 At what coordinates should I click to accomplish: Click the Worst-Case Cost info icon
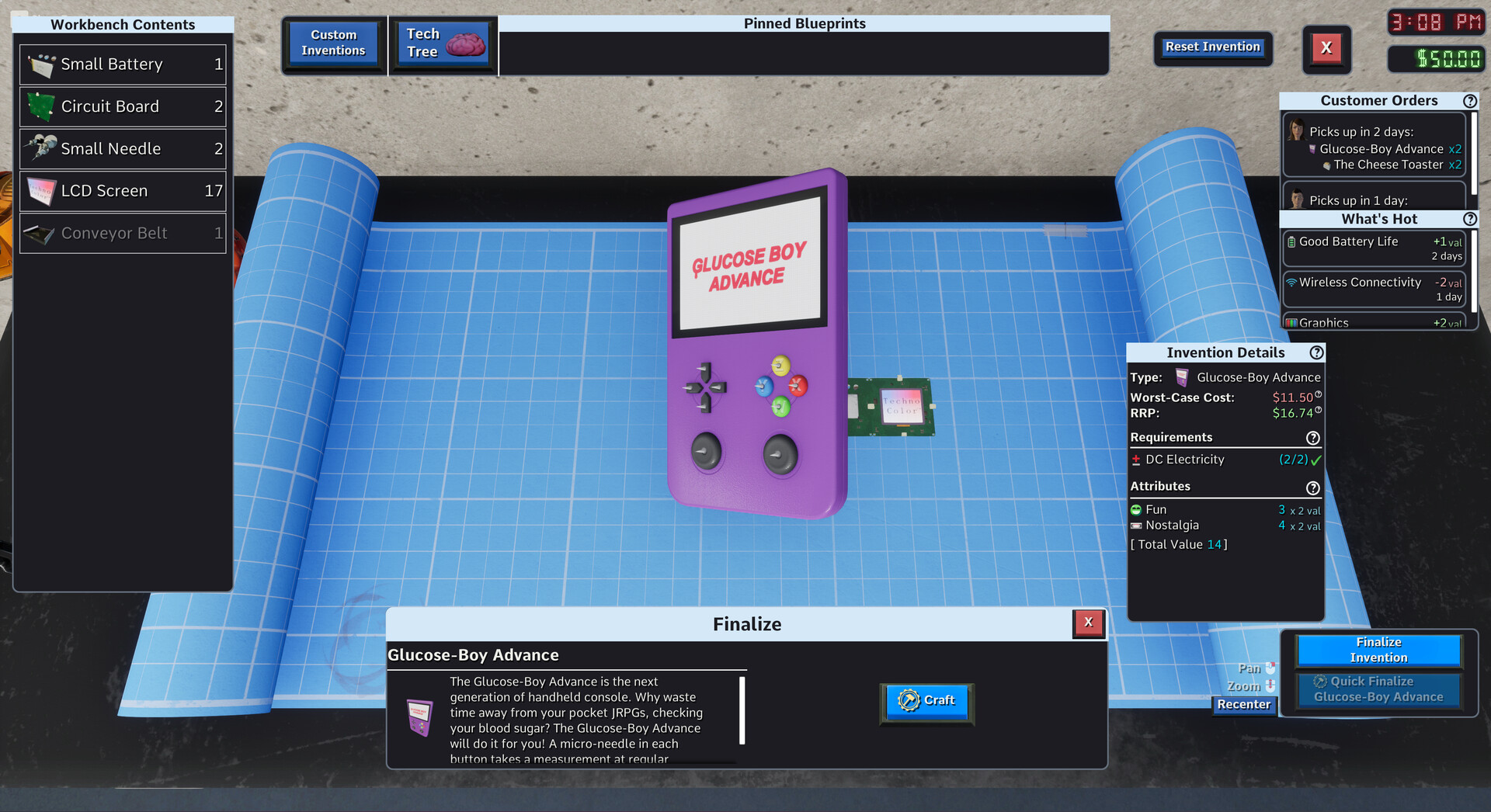[x=1318, y=395]
